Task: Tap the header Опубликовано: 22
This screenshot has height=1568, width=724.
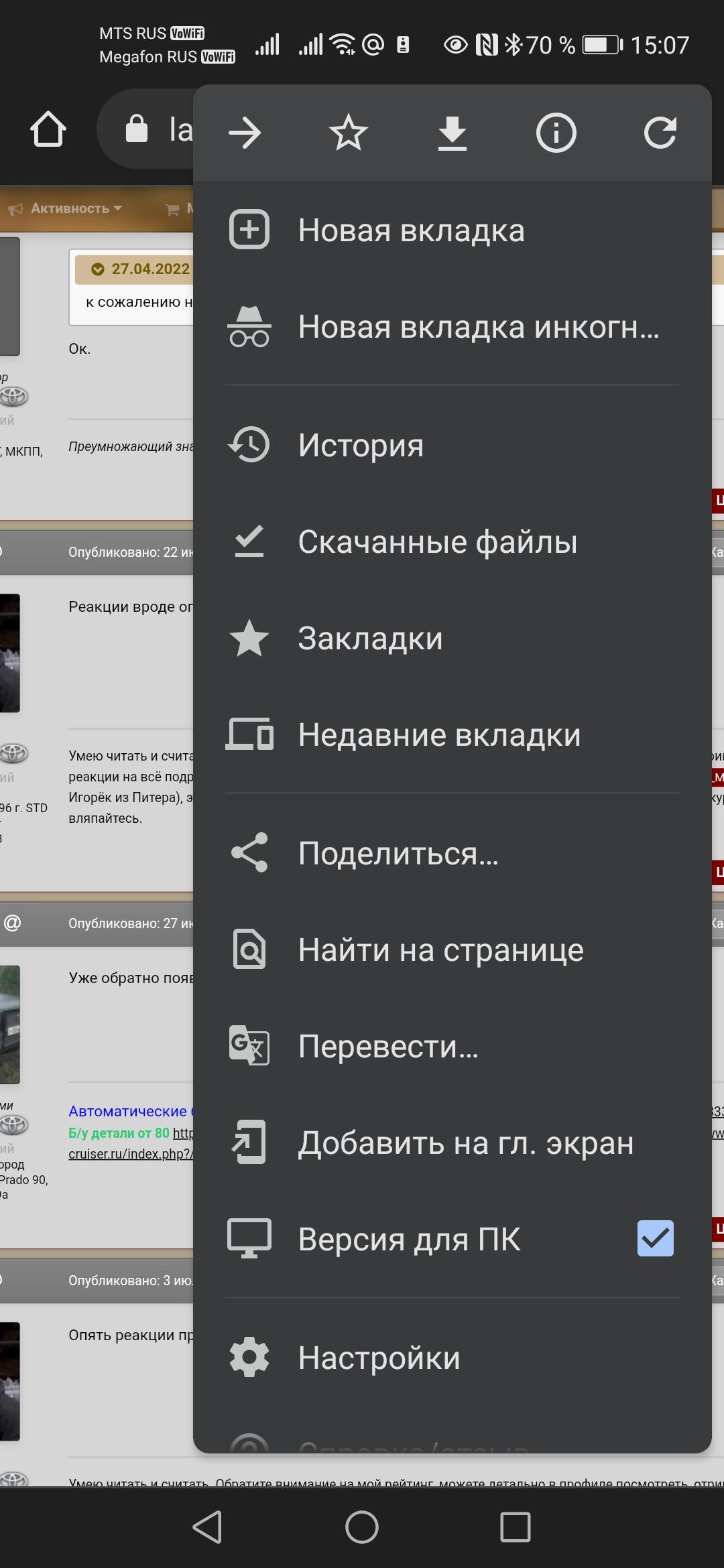Action: pyautogui.click(x=131, y=552)
